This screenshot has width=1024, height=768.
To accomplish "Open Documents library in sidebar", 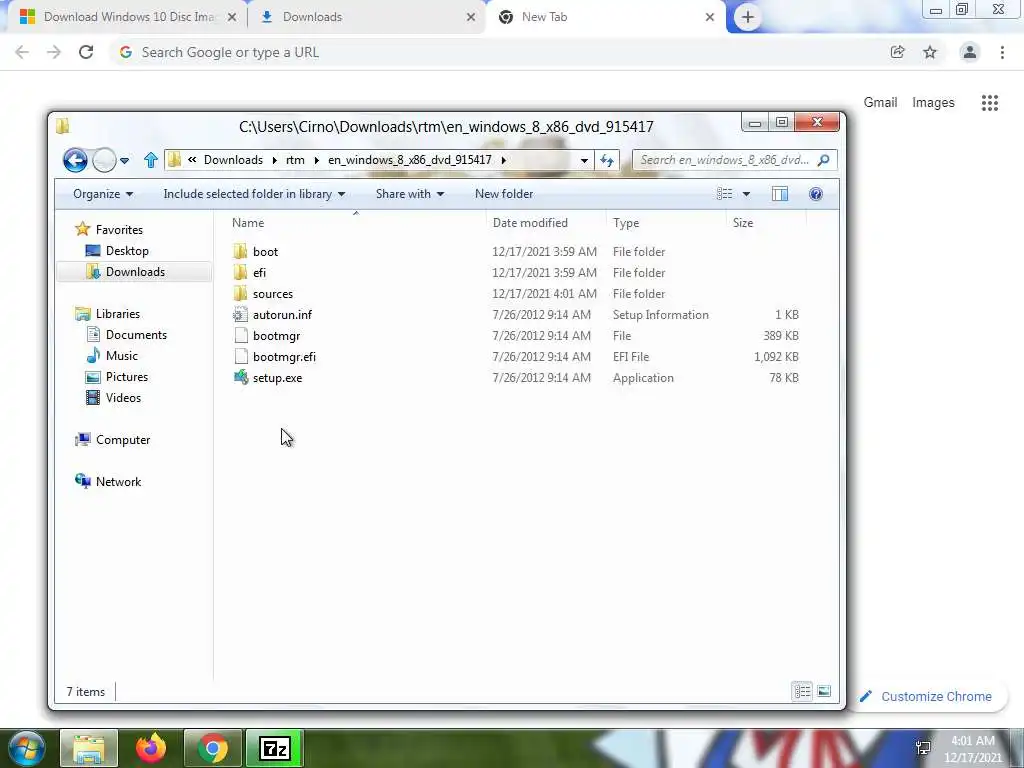I will pyautogui.click(x=136, y=335).
